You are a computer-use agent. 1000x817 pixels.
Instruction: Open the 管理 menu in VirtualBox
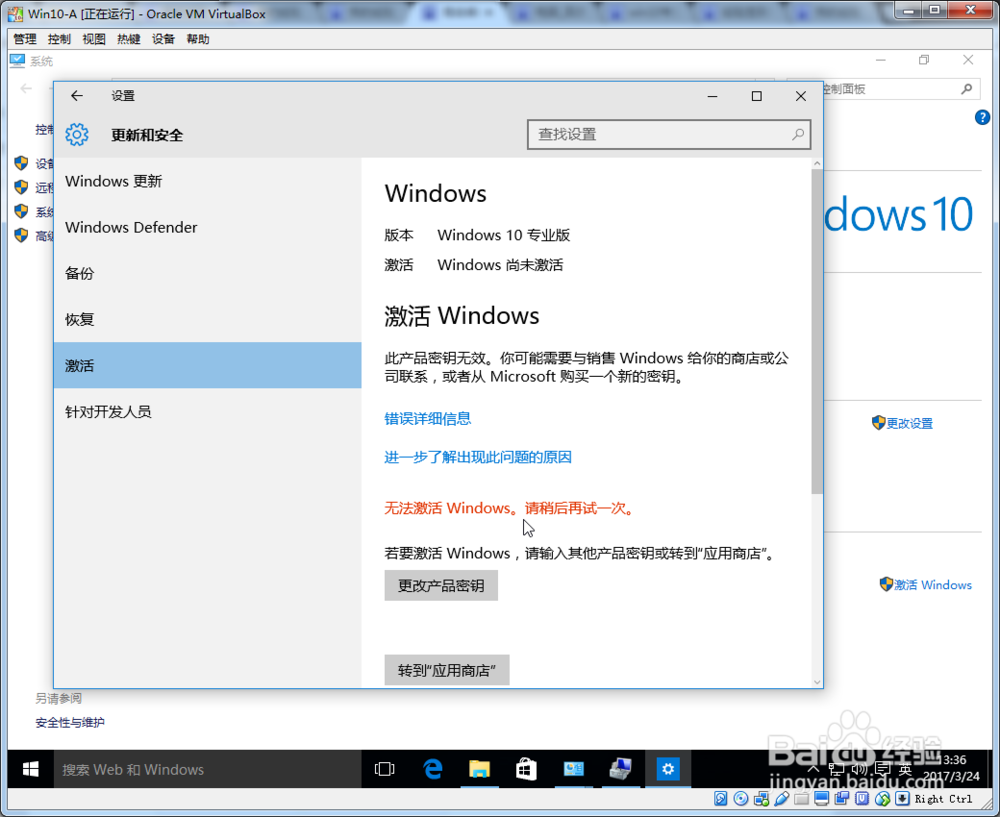point(23,39)
